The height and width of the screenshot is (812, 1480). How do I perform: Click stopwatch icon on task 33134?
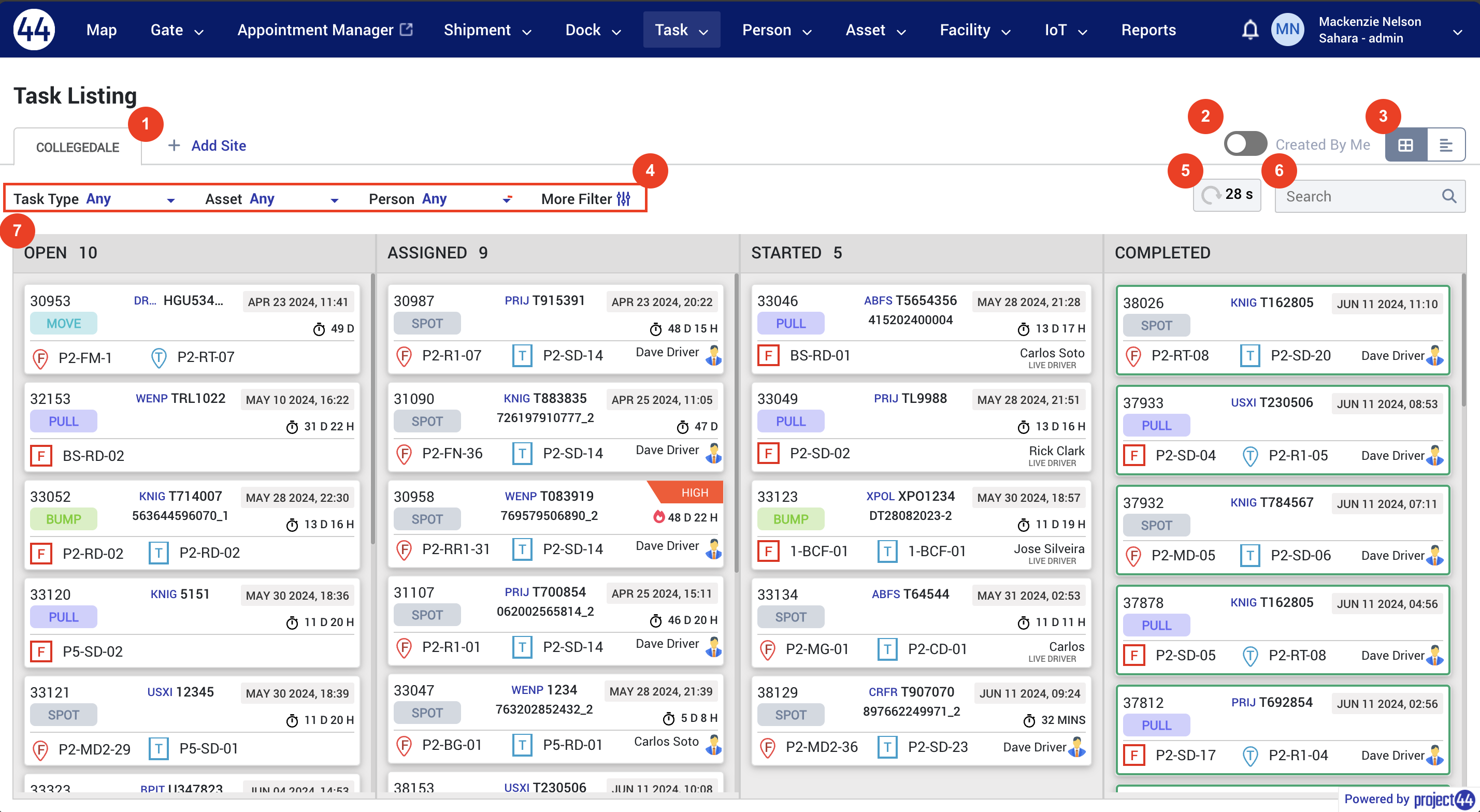point(1023,622)
